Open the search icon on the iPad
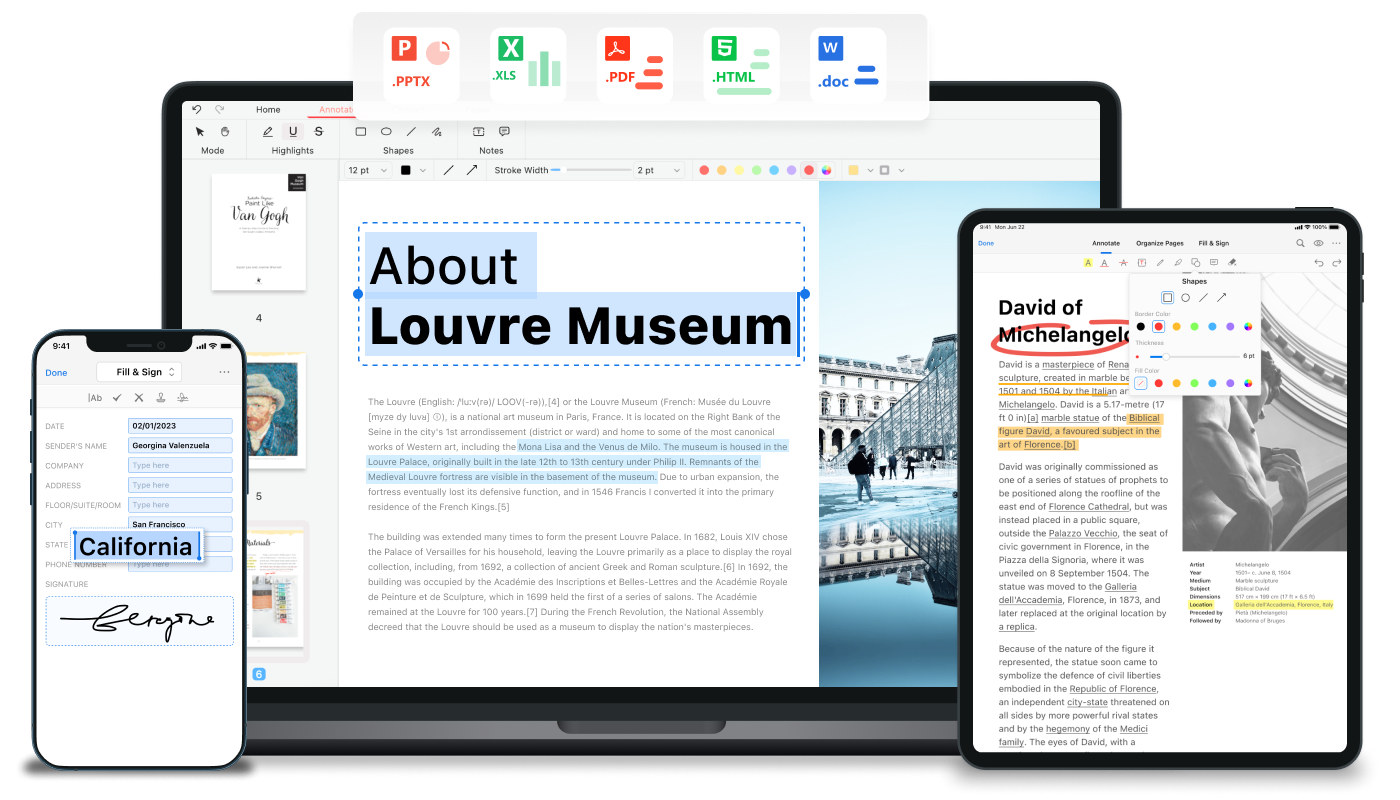This screenshot has width=1400, height=800. (1300, 243)
